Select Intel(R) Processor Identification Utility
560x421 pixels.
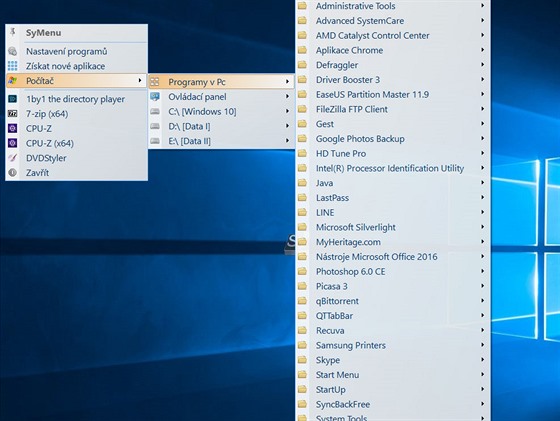[393, 168]
